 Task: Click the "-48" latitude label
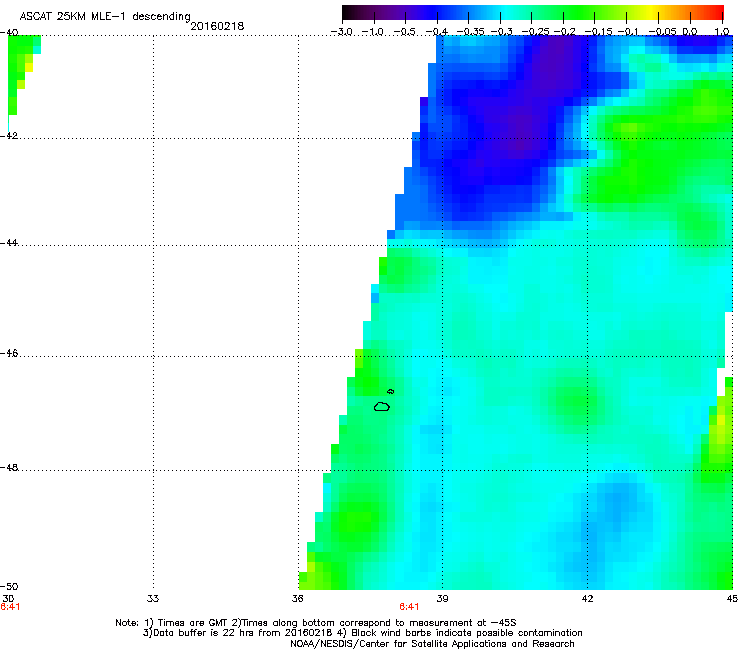pos(9,468)
